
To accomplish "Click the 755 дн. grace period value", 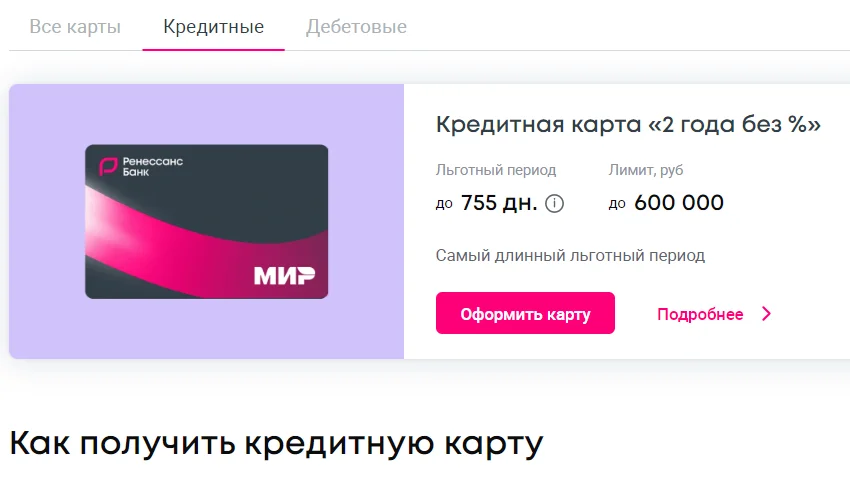I will click(x=498, y=203).
